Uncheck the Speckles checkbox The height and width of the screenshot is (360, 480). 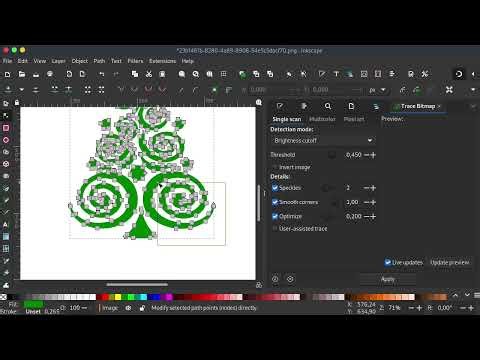tap(275, 188)
